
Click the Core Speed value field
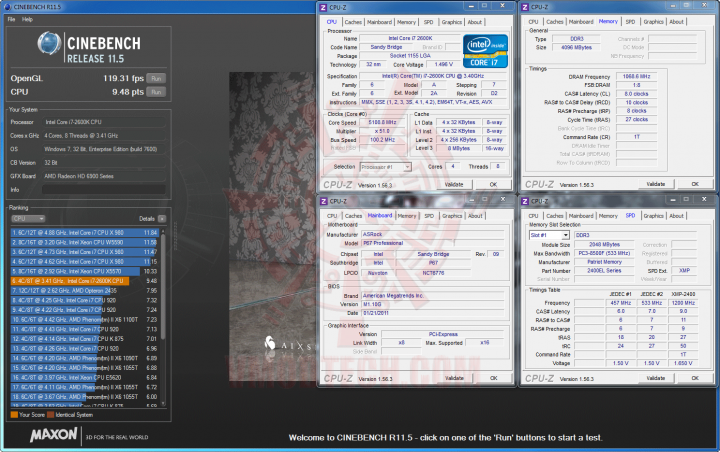tap(382, 123)
